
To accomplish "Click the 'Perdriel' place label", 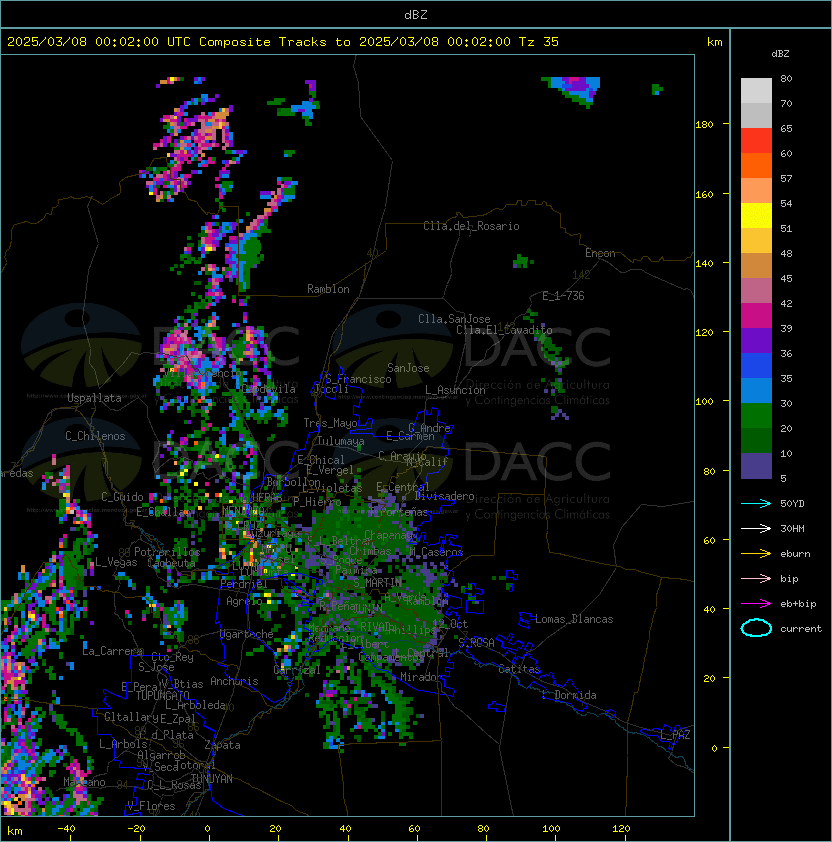I will [x=244, y=583].
